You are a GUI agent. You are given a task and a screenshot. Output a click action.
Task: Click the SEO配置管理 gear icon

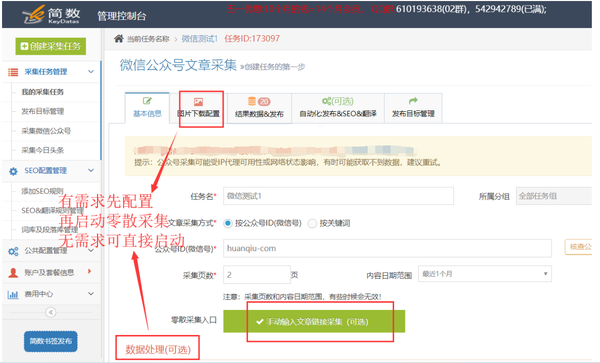13,171
